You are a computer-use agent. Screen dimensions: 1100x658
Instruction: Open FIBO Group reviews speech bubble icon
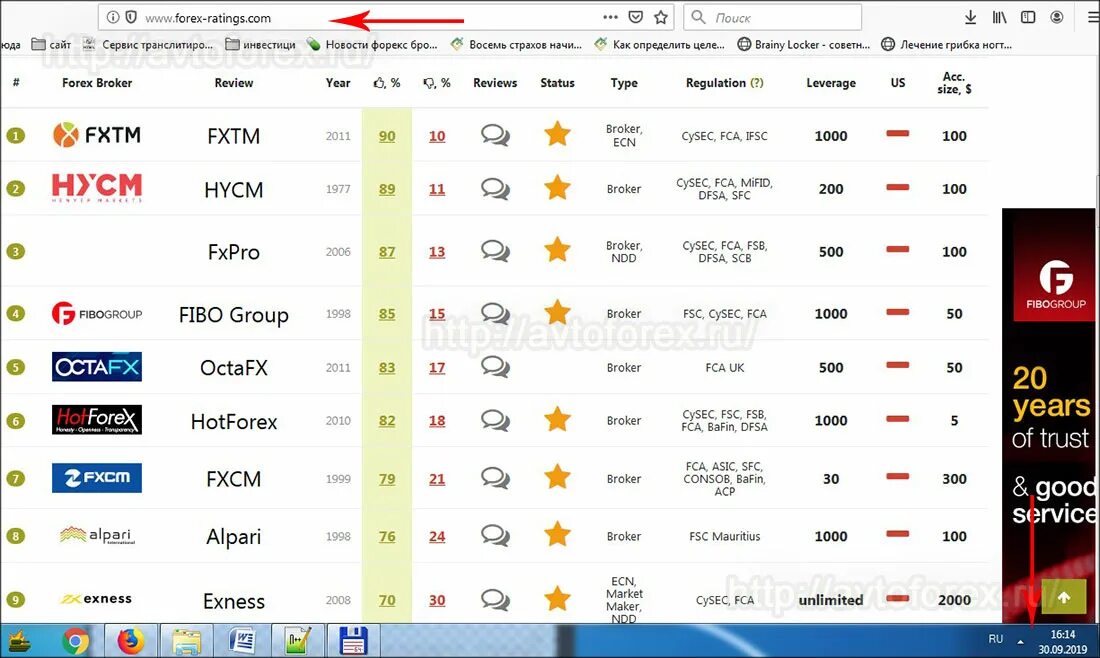[495, 313]
